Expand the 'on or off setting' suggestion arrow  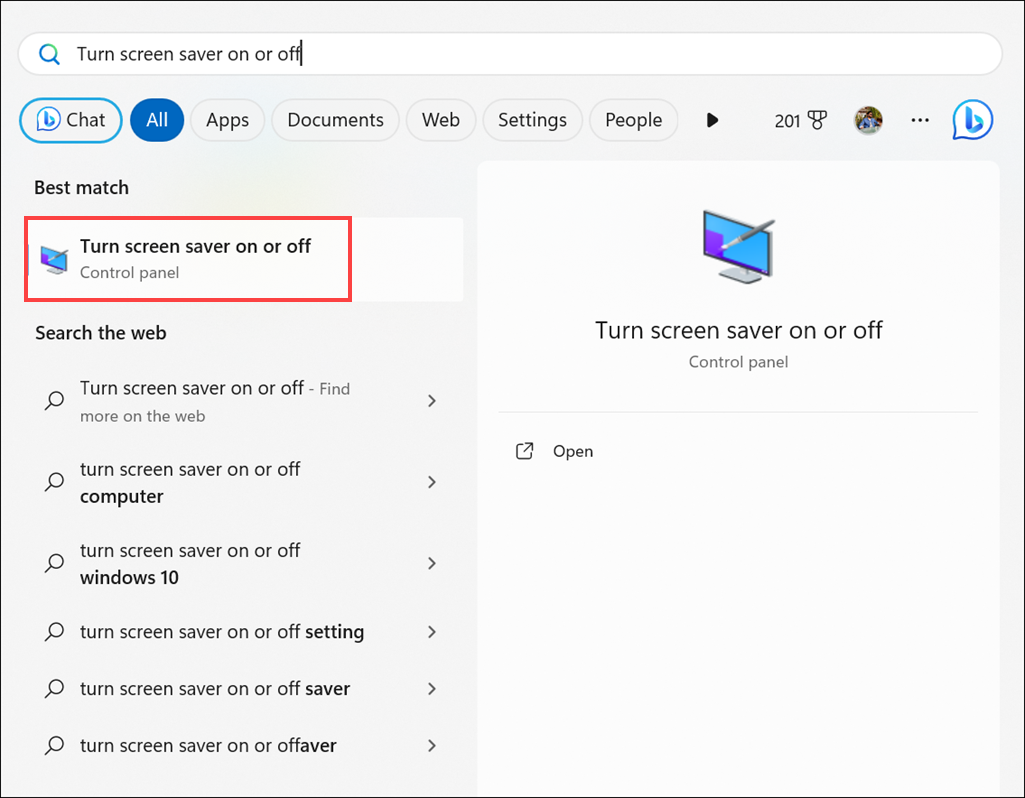[x=432, y=632]
